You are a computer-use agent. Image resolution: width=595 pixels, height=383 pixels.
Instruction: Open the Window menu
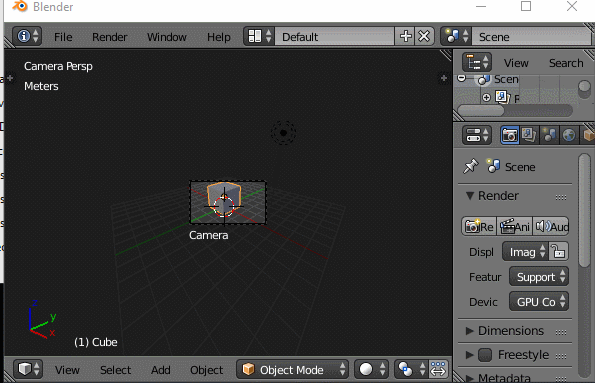[167, 37]
